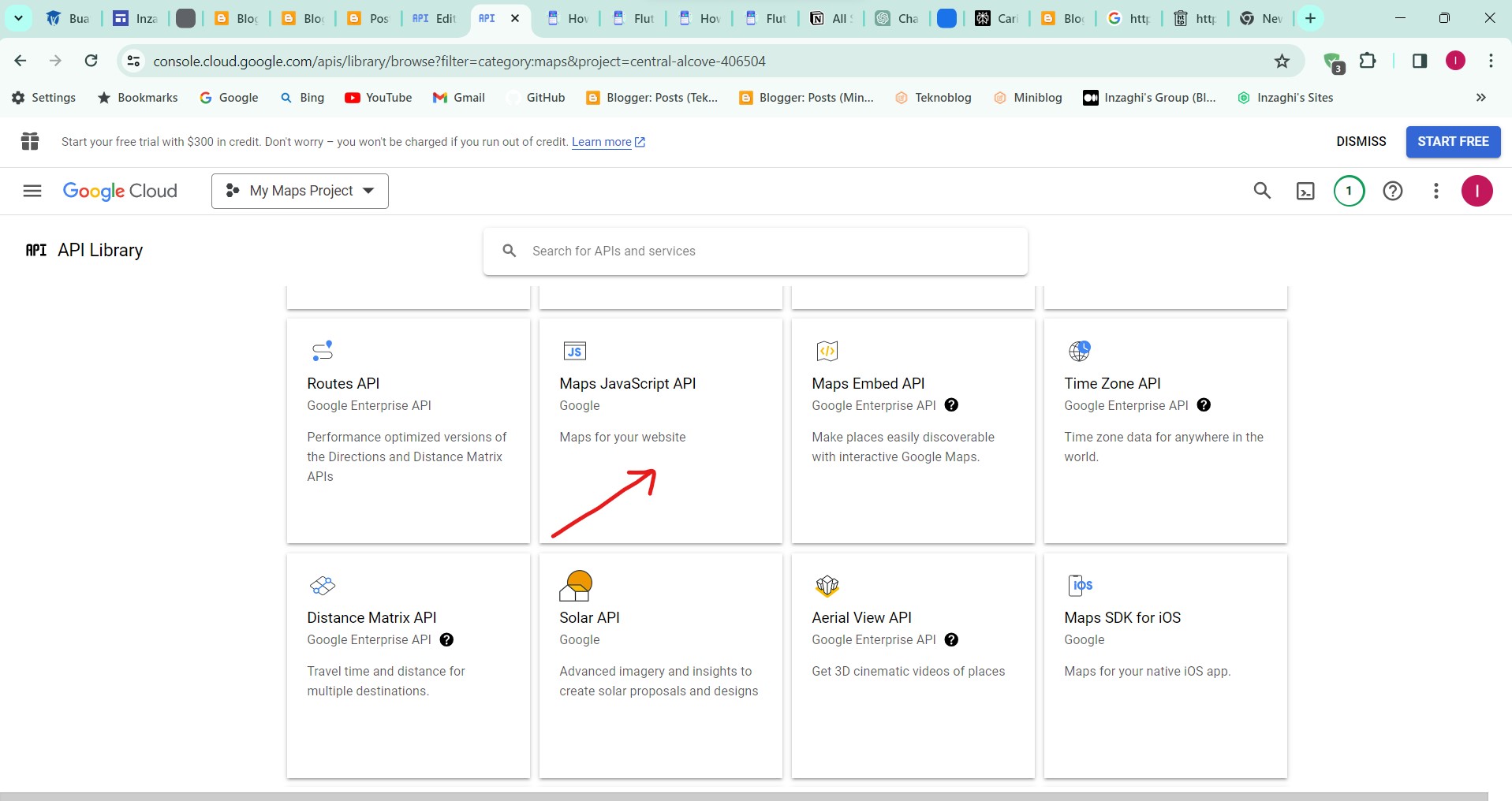Click the Solar API icon
Viewport: 1512px width, 801px height.
pos(576,586)
